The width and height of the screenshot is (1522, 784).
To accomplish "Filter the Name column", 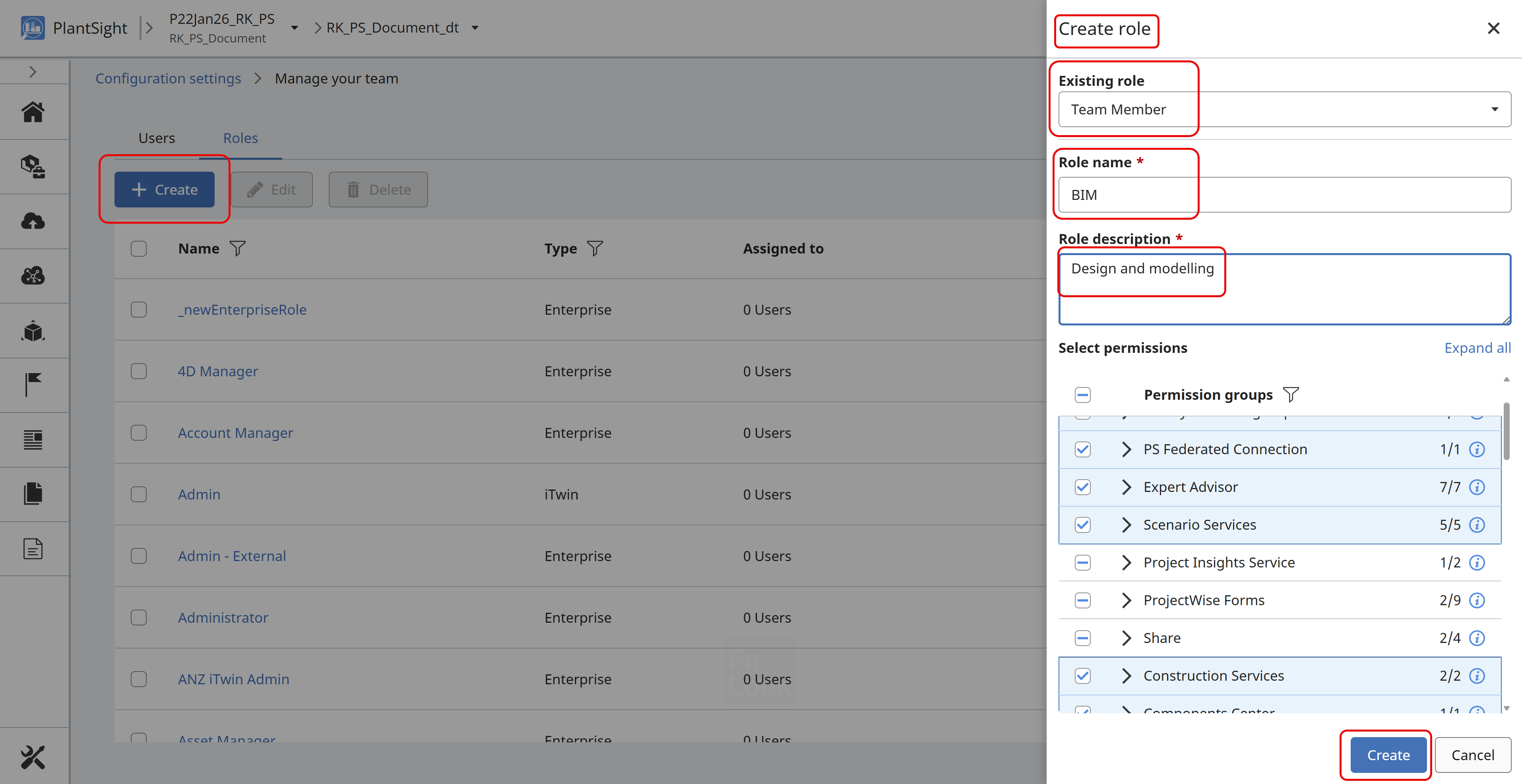I will tap(238, 249).
